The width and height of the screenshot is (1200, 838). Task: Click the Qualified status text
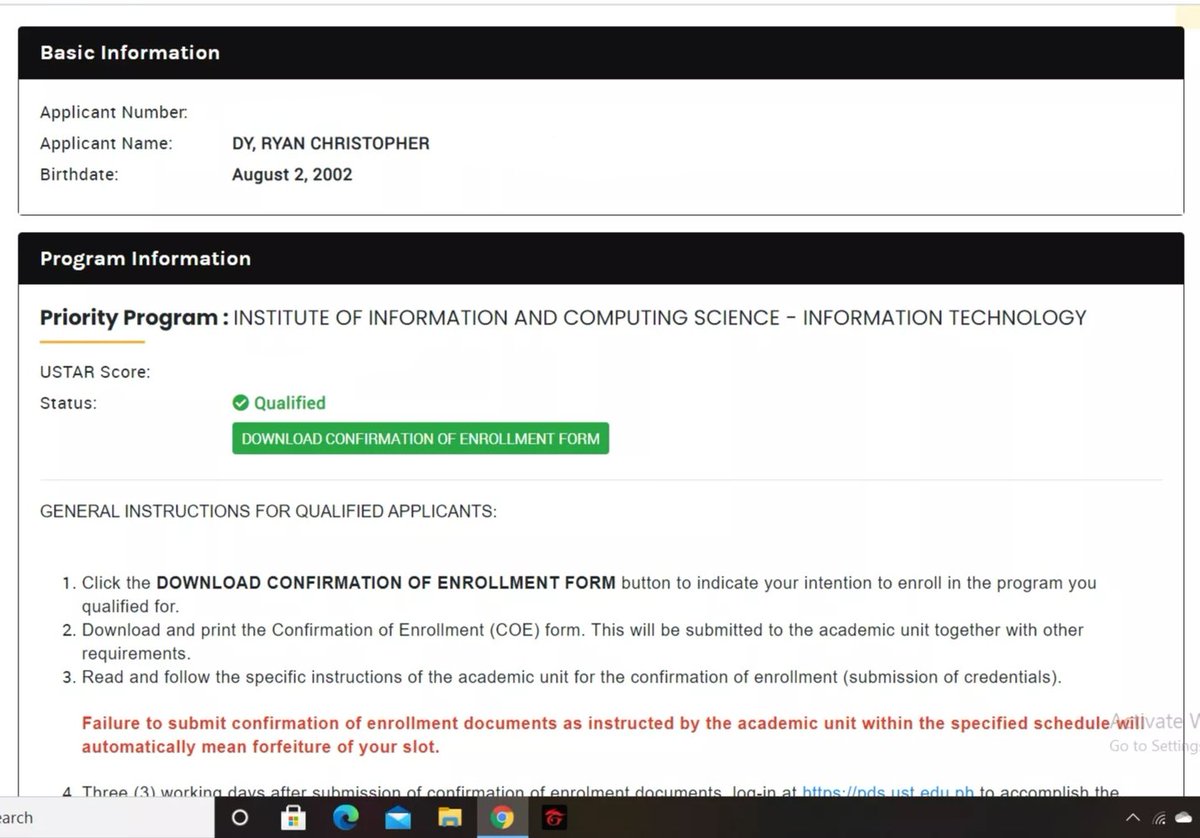coord(290,403)
